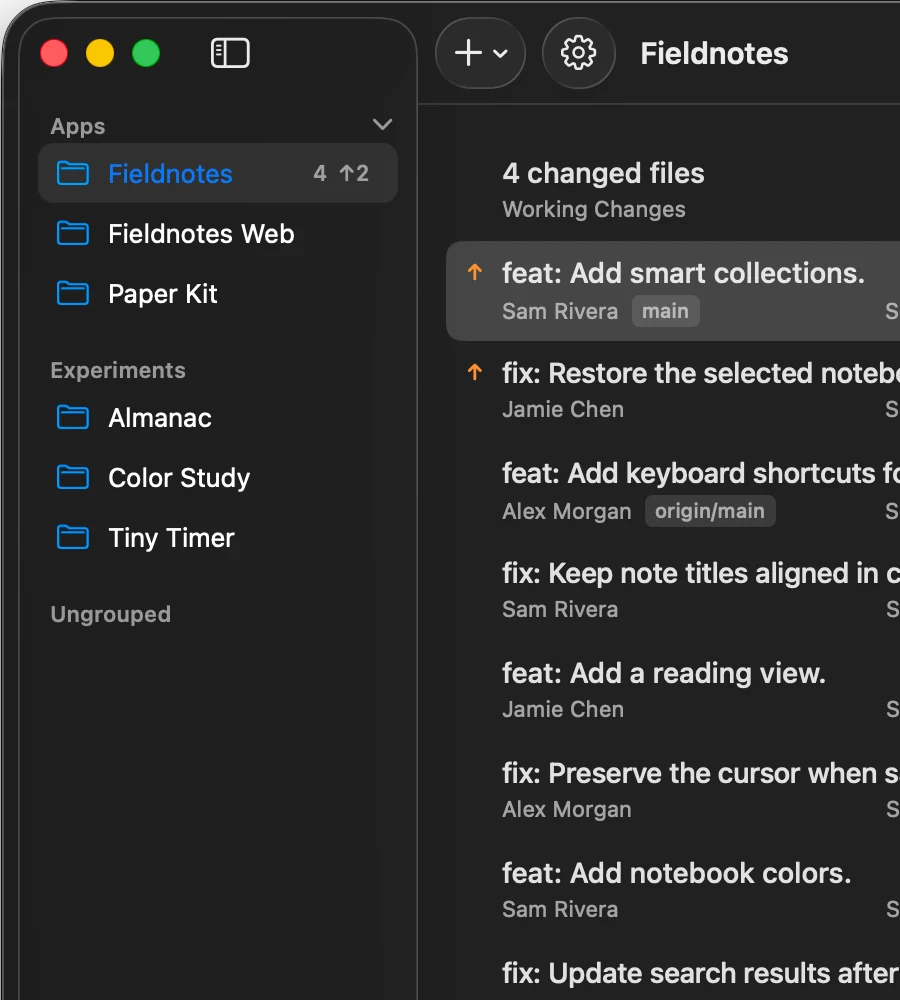Maximize the window with green button

[x=145, y=53]
